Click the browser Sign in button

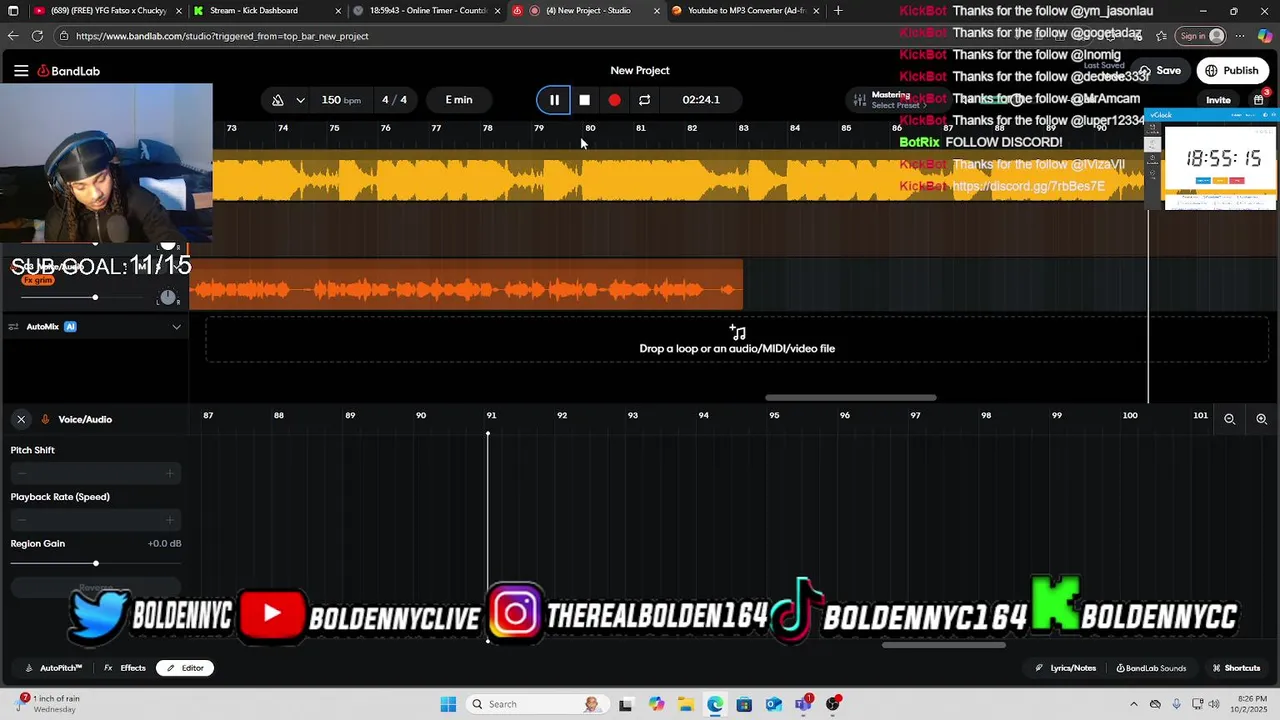(1201, 36)
